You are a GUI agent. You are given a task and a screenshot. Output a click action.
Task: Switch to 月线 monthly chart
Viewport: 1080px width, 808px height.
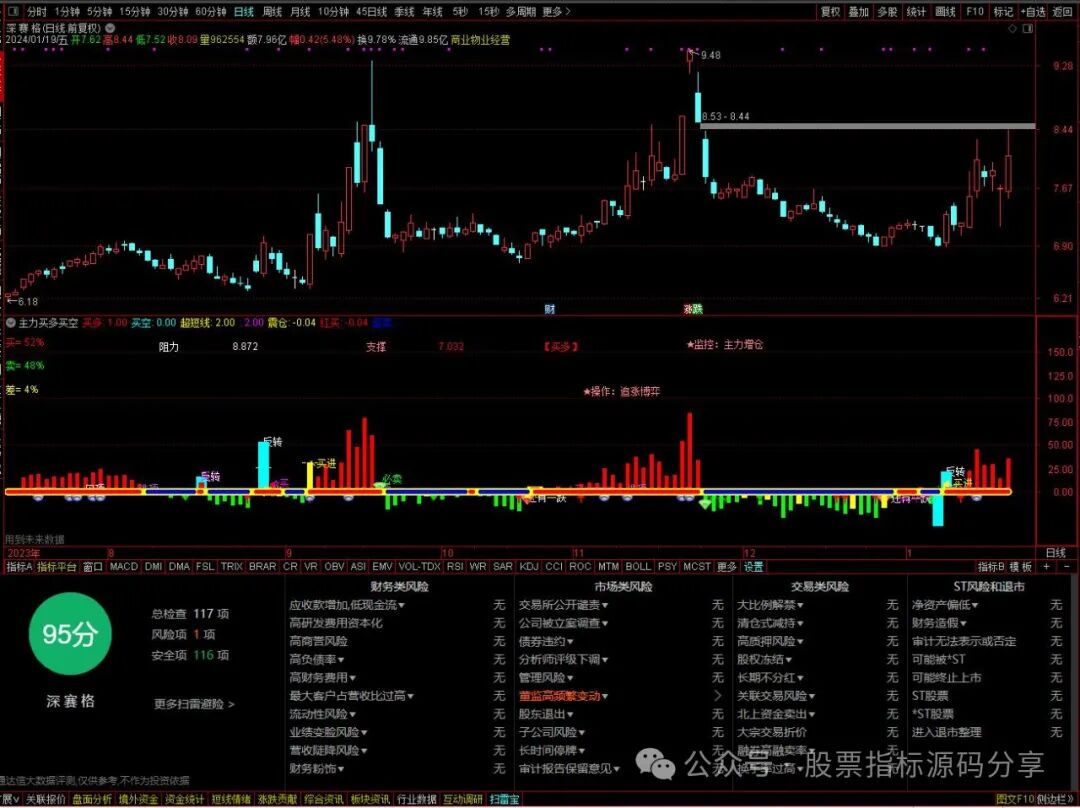pos(300,12)
